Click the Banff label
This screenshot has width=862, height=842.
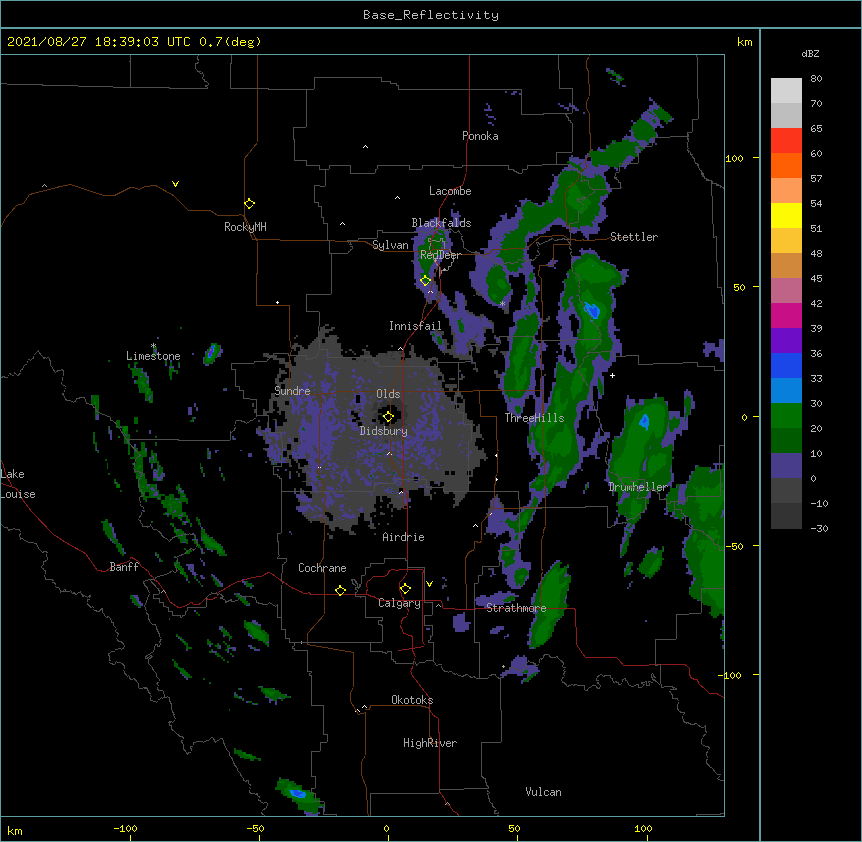[x=124, y=567]
